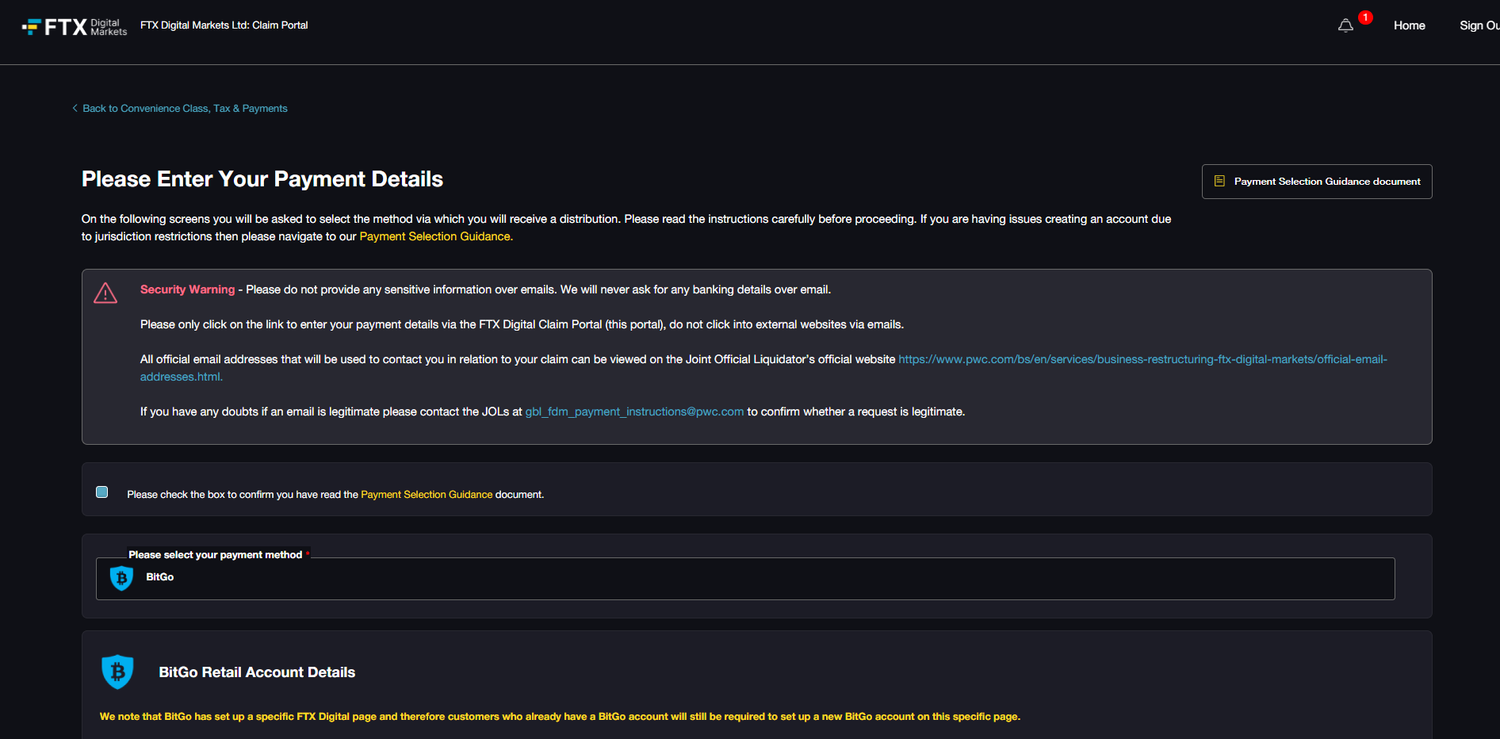Click the BitGo shield icon in payment method field
The image size is (1500, 739).
121,578
